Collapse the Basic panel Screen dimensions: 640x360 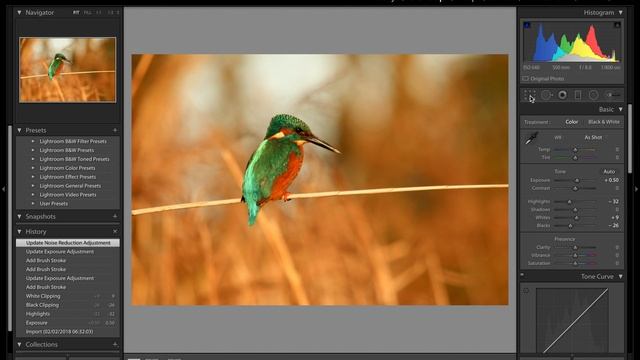(x=620, y=109)
